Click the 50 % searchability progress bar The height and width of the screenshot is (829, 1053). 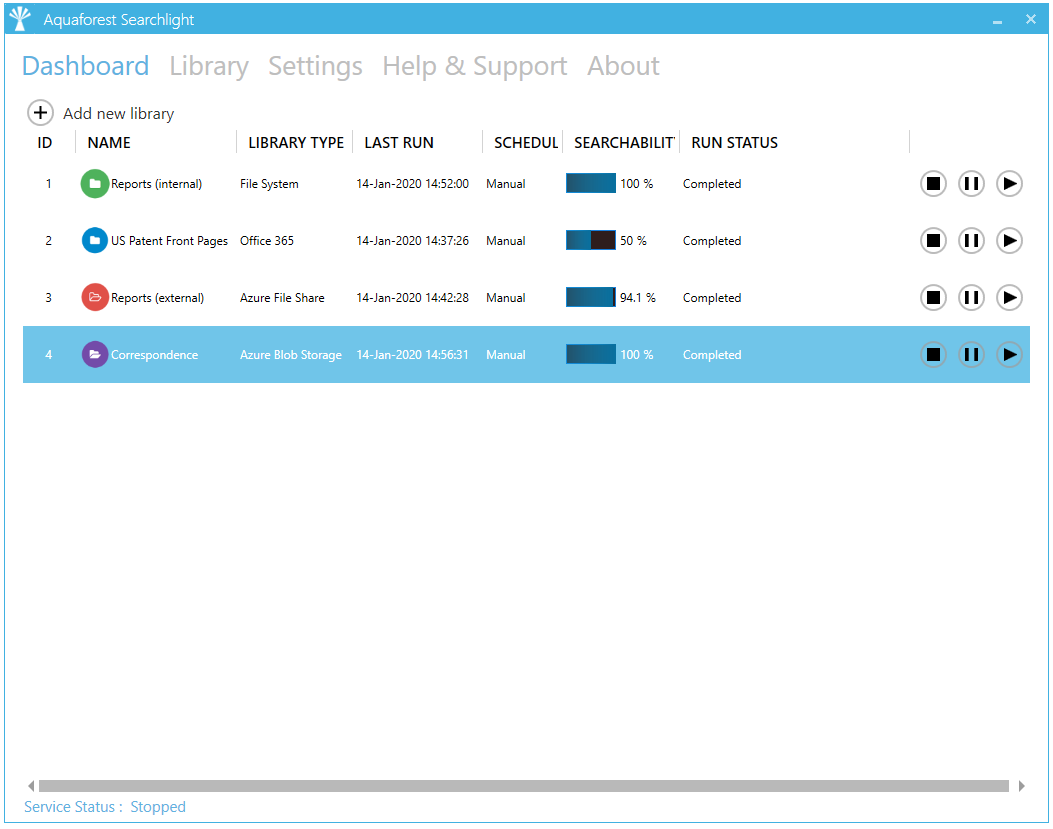tap(591, 241)
